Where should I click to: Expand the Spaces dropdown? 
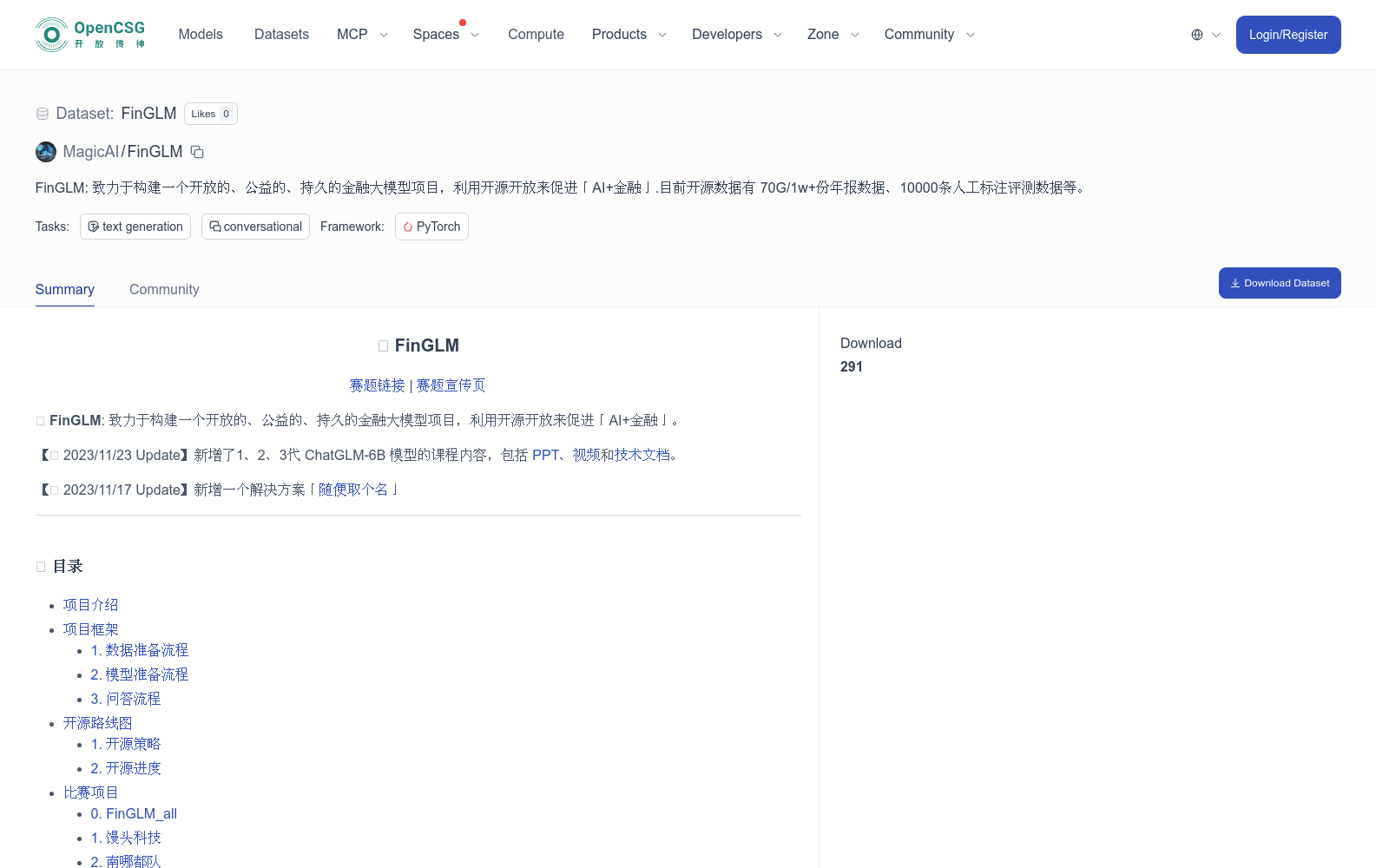445,35
